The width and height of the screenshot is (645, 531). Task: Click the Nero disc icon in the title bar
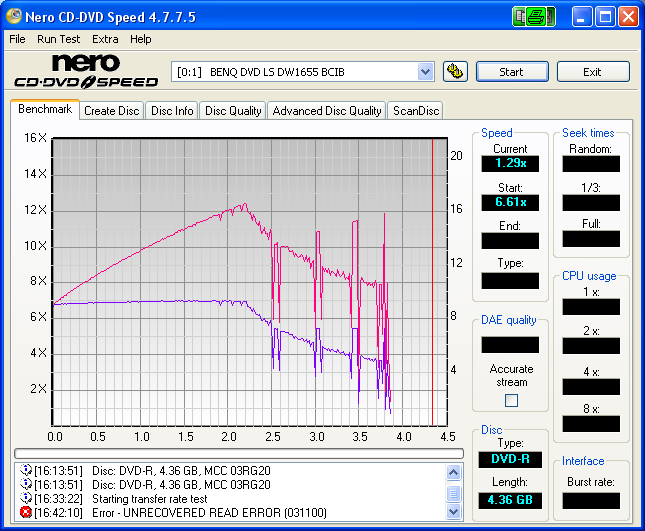point(14,16)
